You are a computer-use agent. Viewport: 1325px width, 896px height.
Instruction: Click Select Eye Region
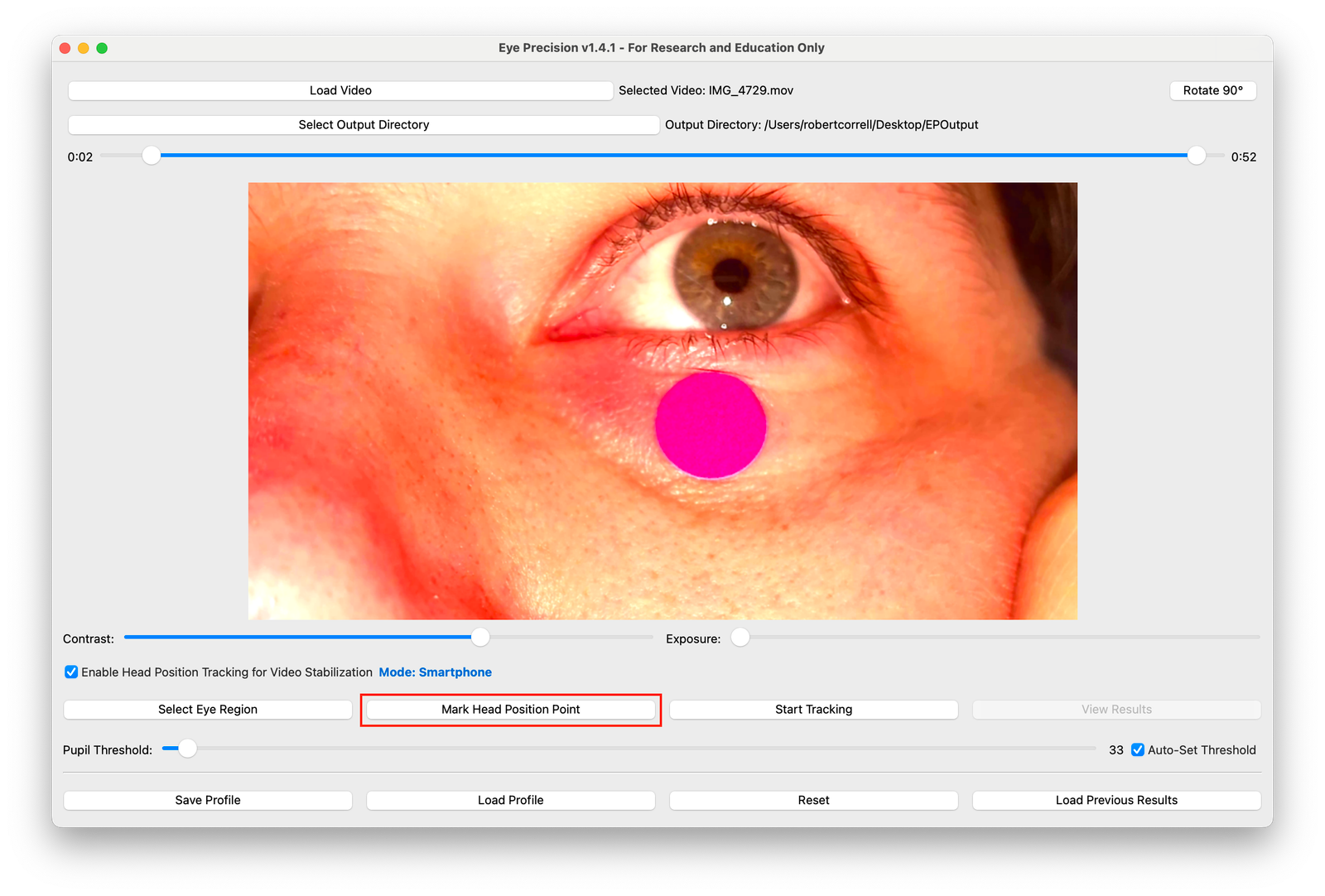(x=207, y=709)
